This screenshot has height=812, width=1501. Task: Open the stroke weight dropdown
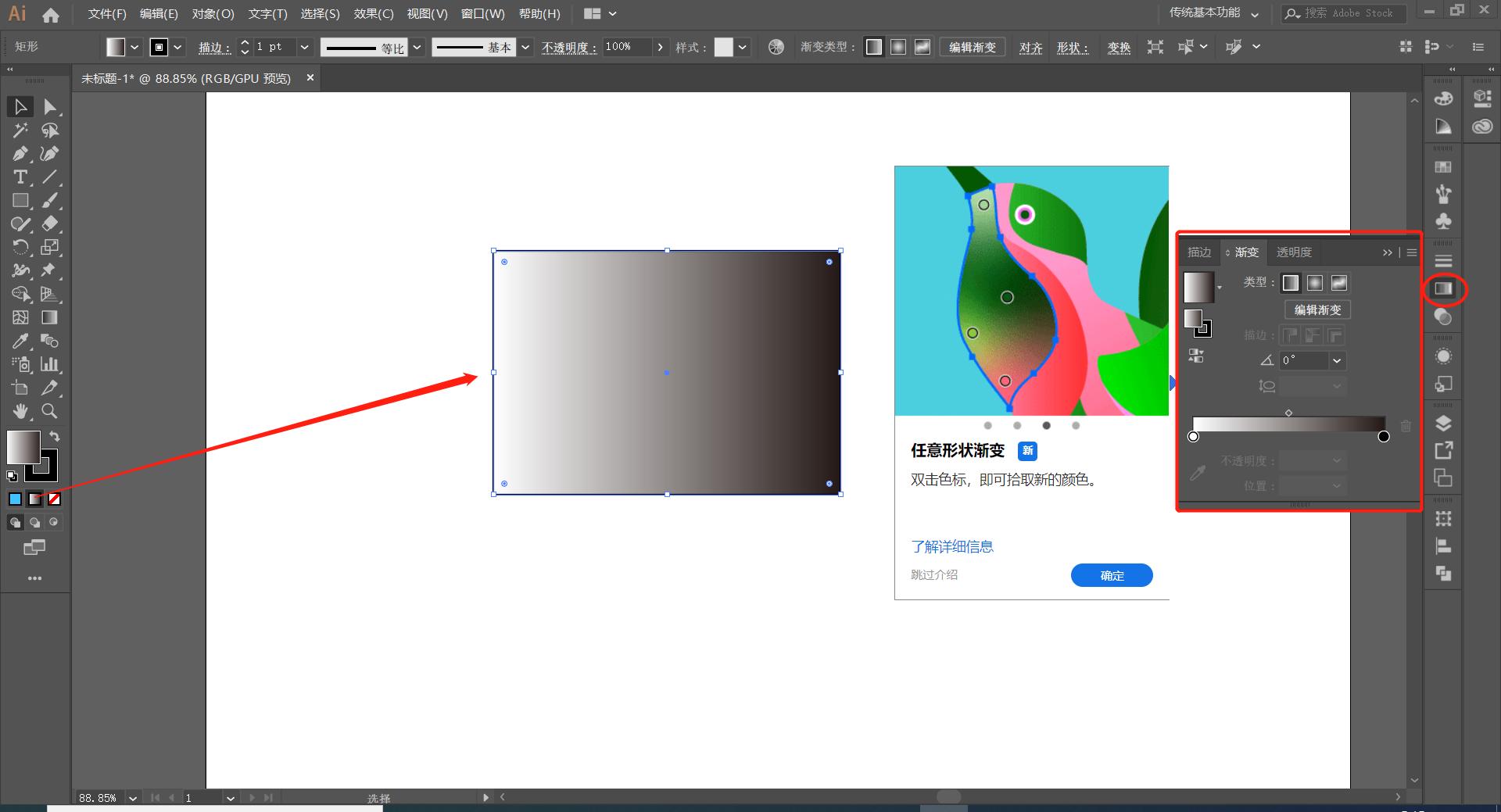(304, 47)
